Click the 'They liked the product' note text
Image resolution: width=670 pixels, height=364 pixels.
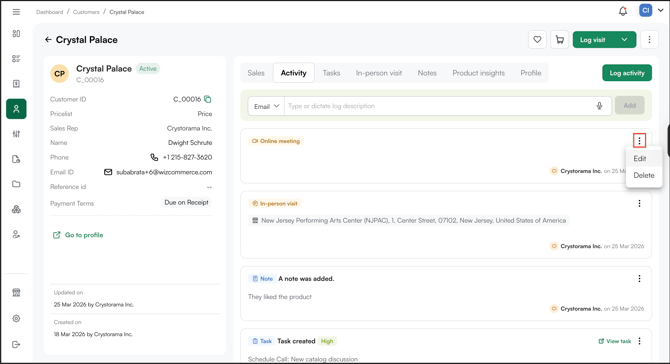[x=280, y=296]
